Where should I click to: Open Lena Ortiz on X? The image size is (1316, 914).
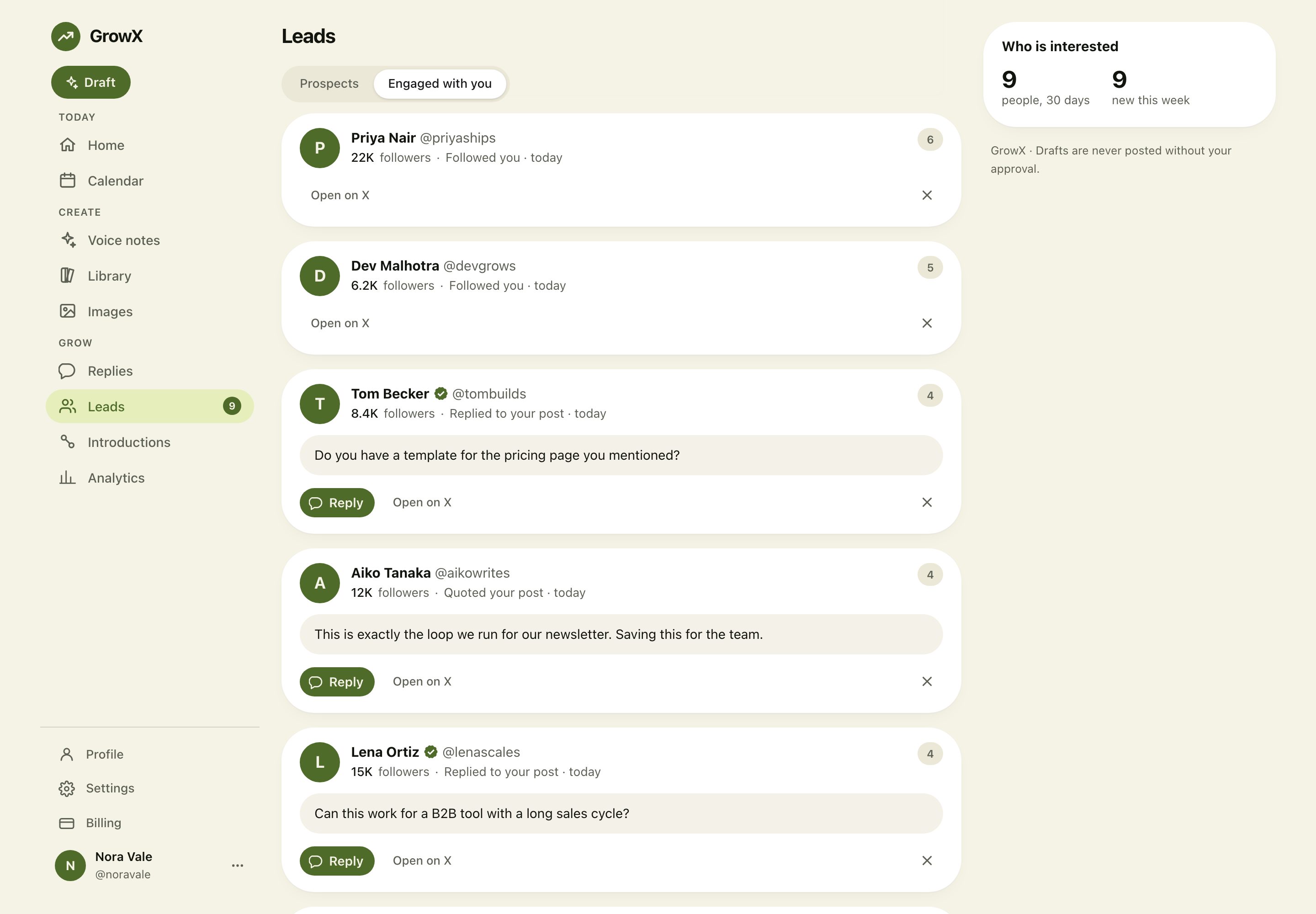click(422, 861)
